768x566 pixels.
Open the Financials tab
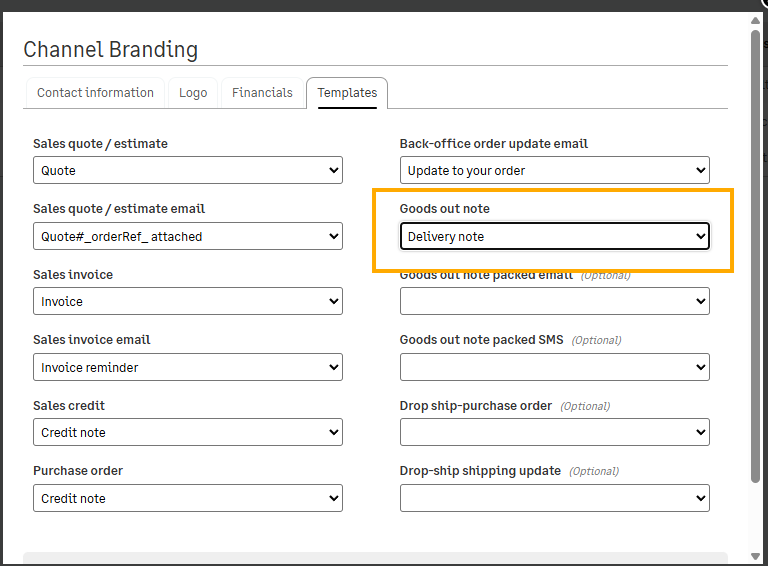pos(262,93)
